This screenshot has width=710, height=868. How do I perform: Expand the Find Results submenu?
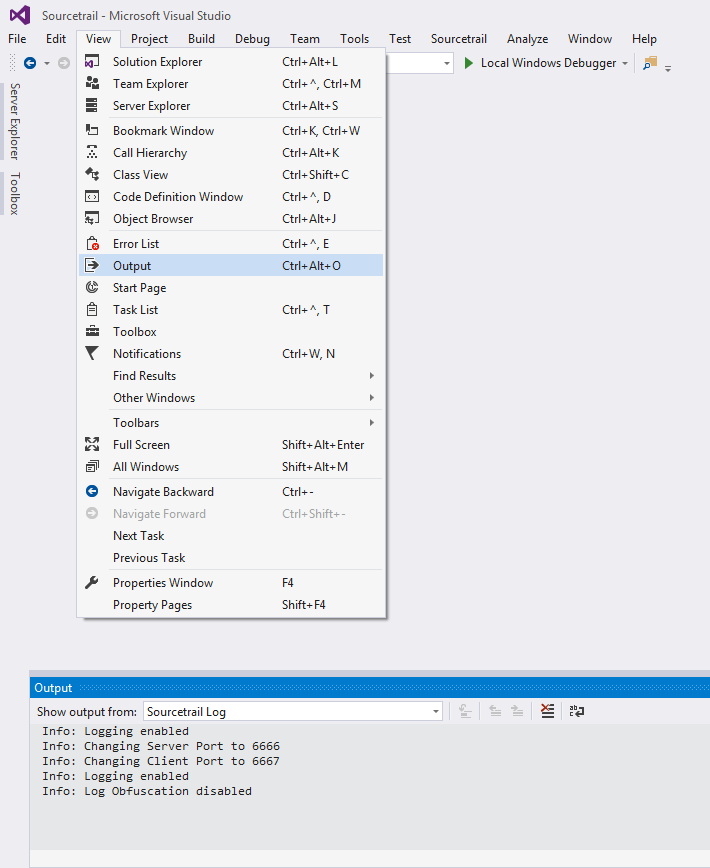371,375
